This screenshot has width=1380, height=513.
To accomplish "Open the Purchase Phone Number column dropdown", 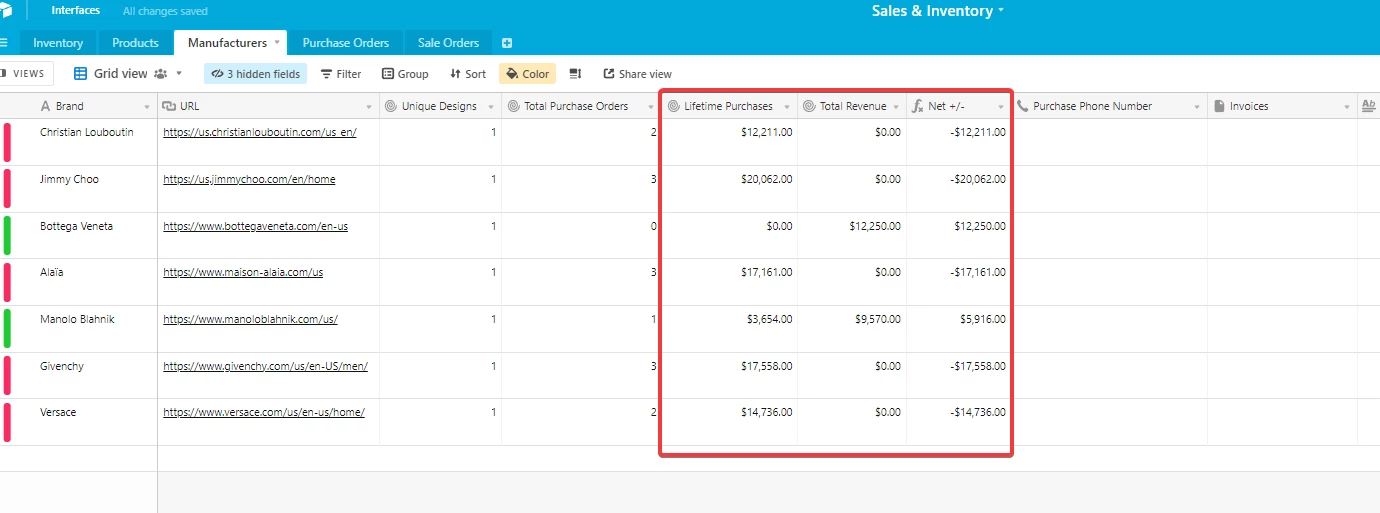I will click(1197, 107).
